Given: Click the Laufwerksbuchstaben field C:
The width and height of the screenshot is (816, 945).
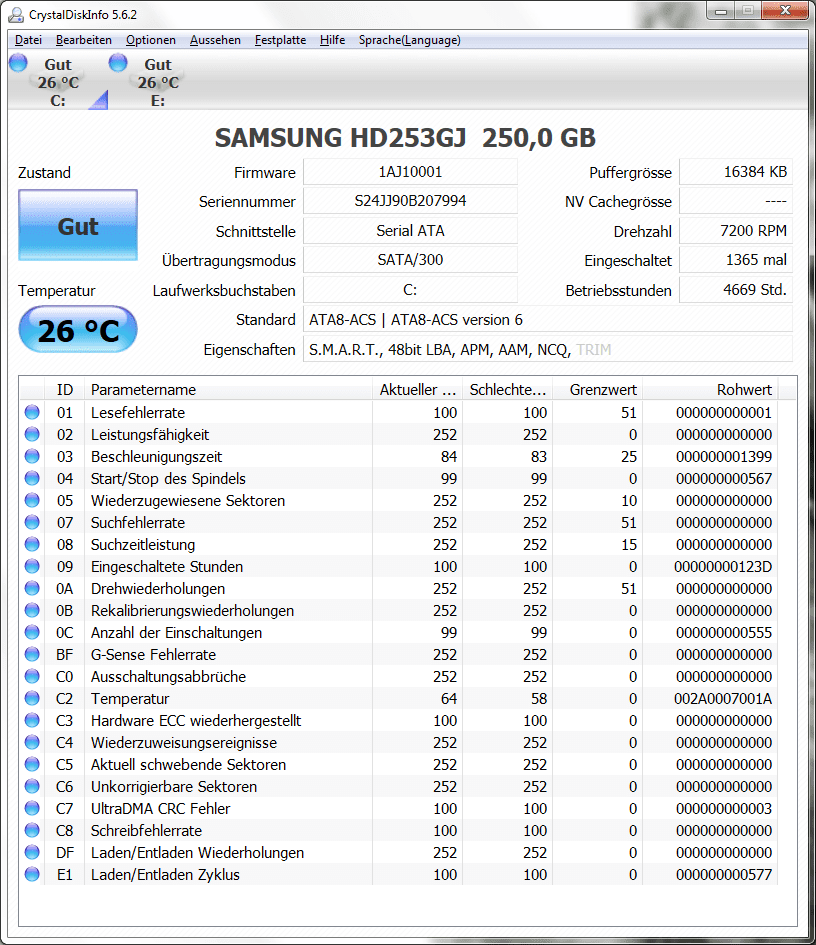Looking at the screenshot, I should (x=410, y=290).
